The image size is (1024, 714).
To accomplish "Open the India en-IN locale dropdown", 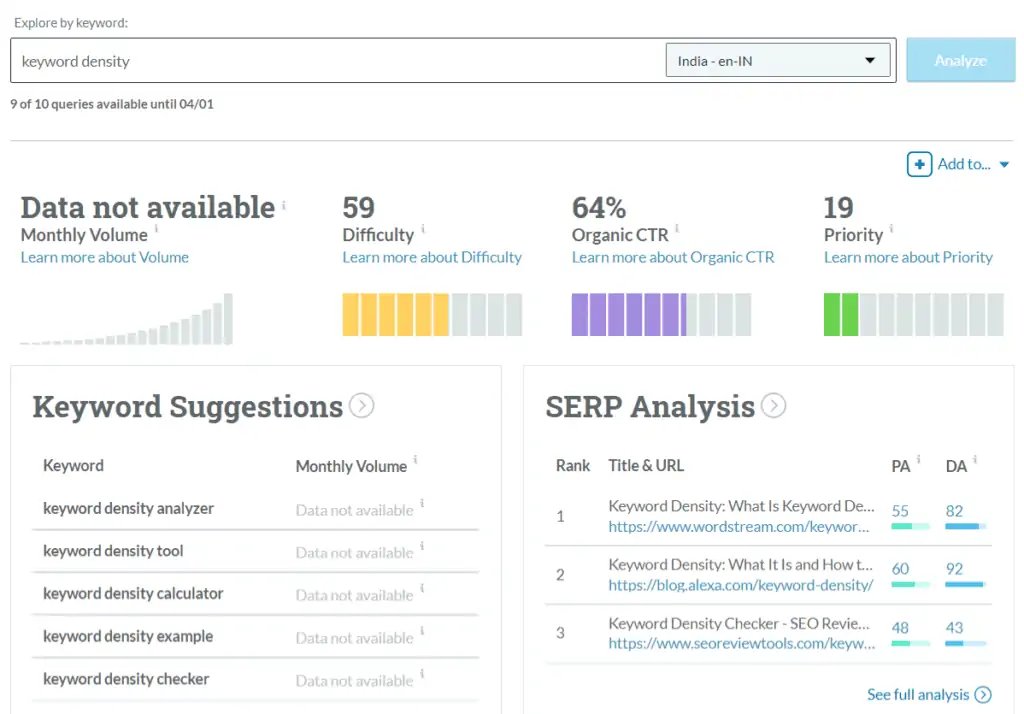I will pos(778,60).
